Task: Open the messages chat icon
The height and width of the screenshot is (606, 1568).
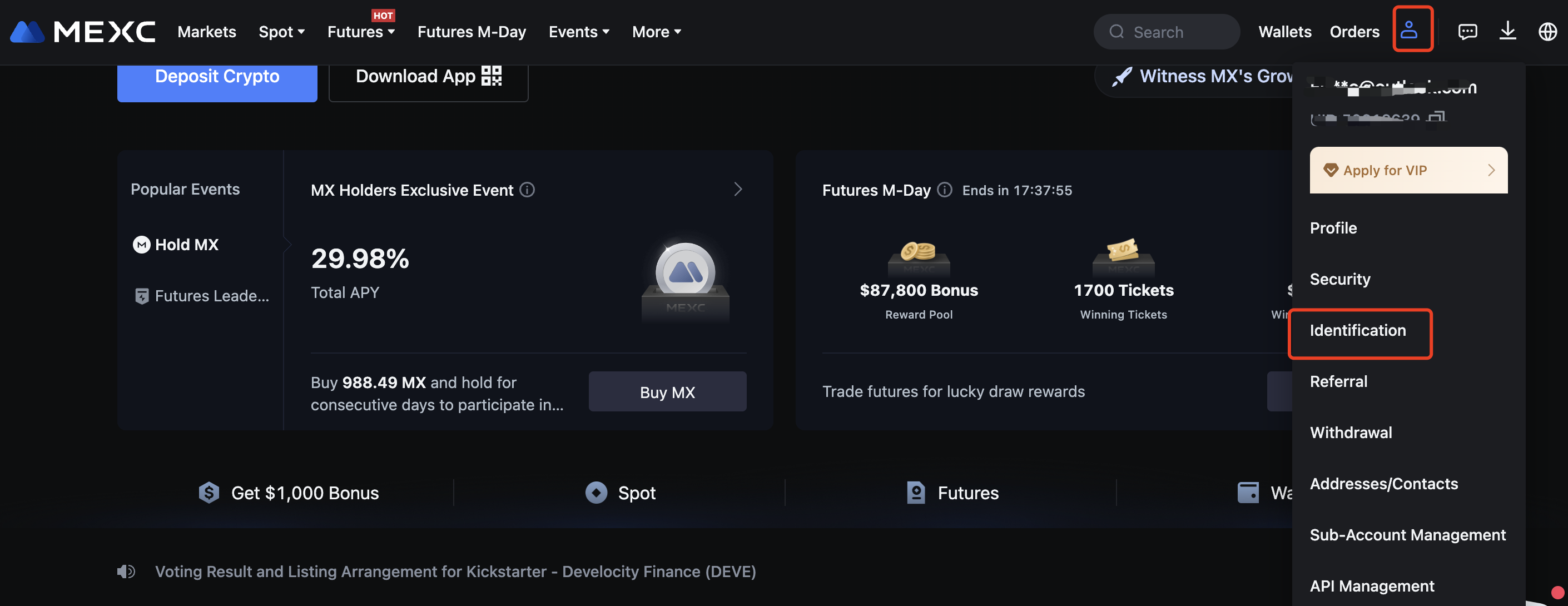Action: 1467,31
